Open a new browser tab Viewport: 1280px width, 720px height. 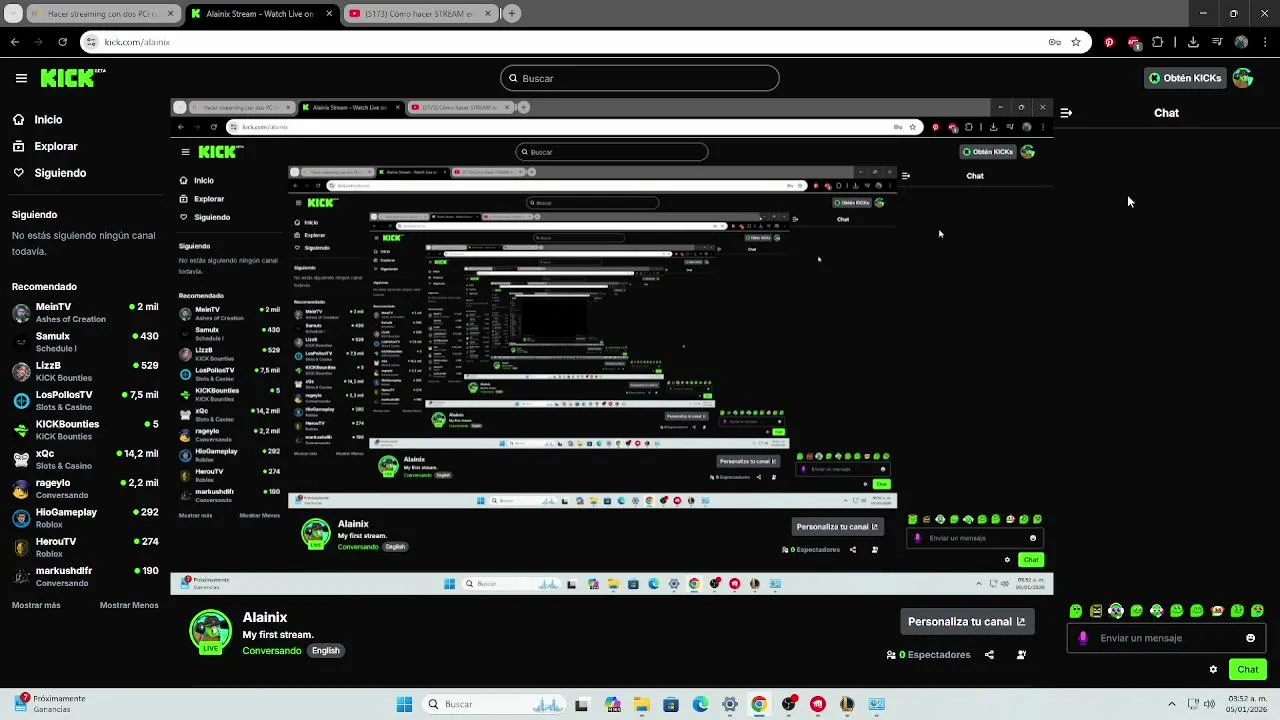pos(512,14)
